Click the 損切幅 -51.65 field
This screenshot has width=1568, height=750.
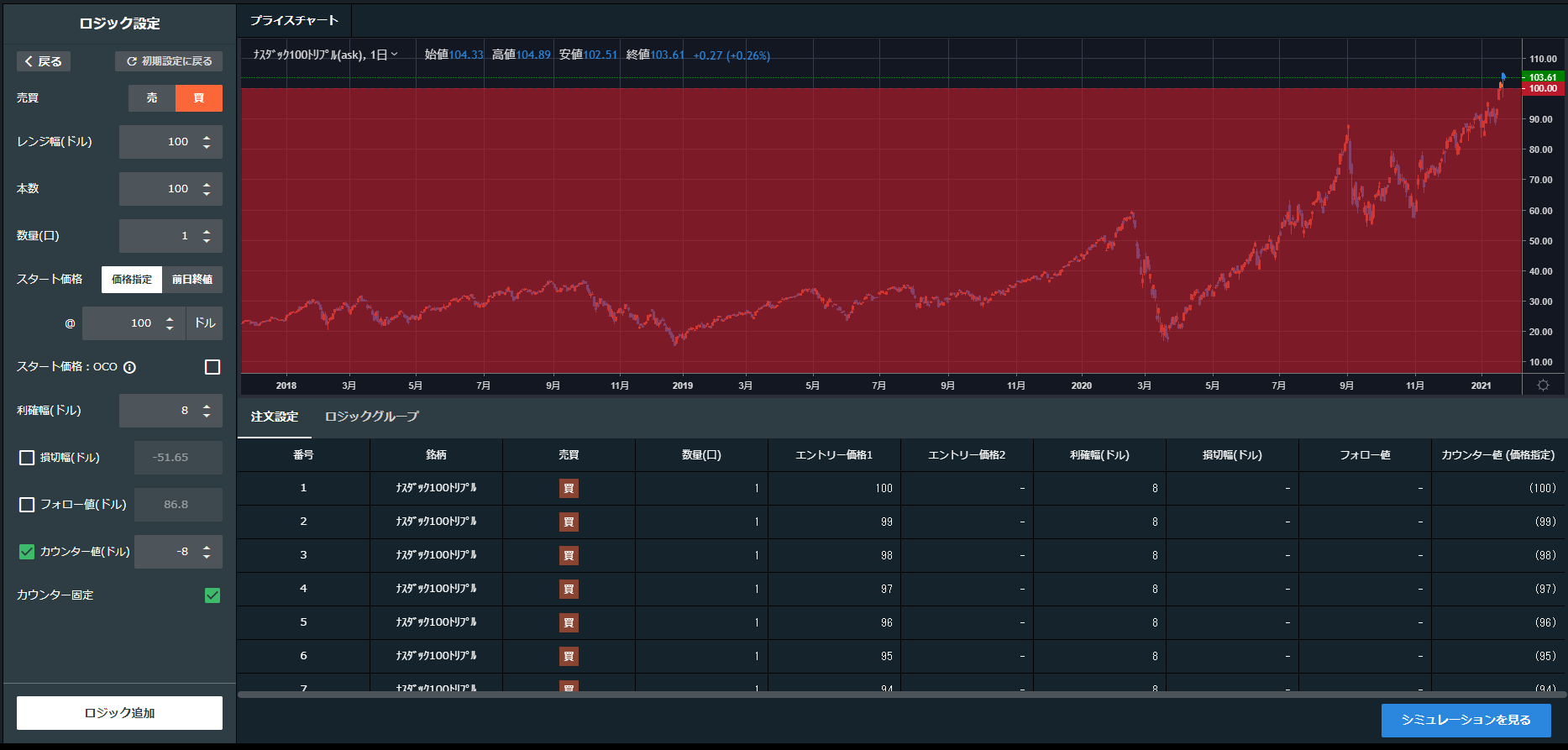(x=178, y=458)
